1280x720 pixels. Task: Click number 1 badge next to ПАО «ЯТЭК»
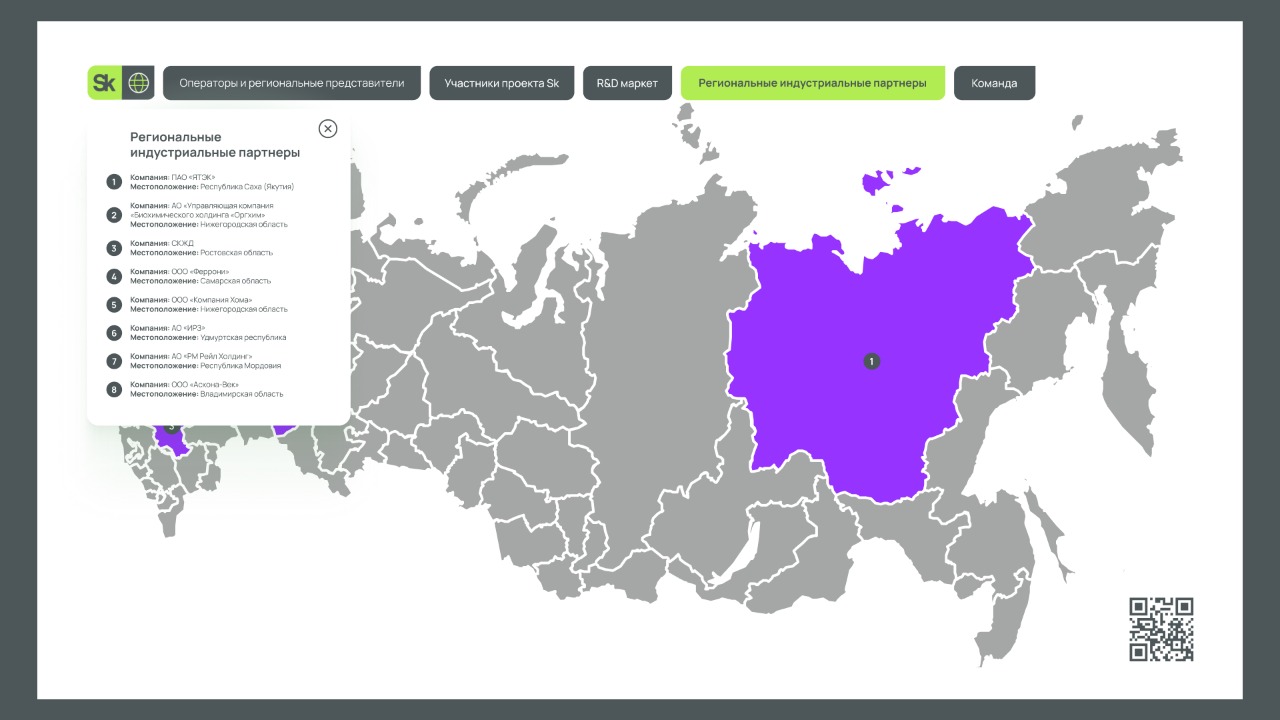click(x=114, y=182)
